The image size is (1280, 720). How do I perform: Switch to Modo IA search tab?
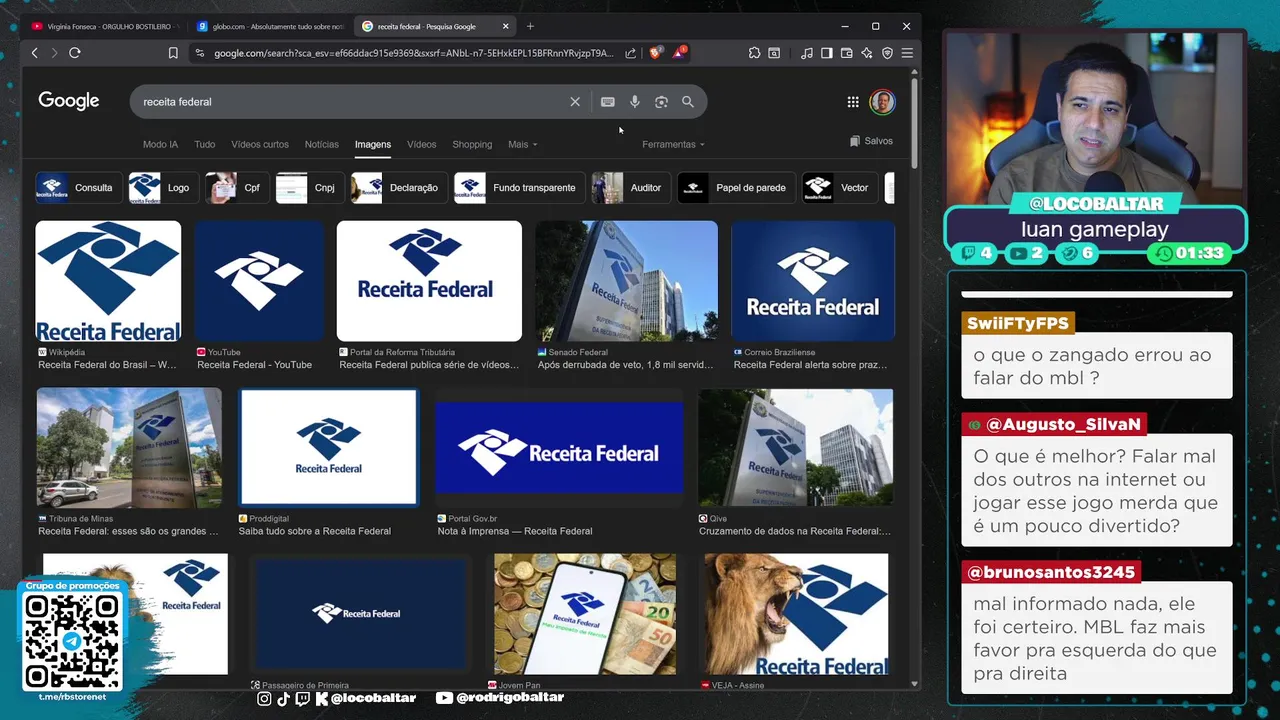[x=160, y=144]
